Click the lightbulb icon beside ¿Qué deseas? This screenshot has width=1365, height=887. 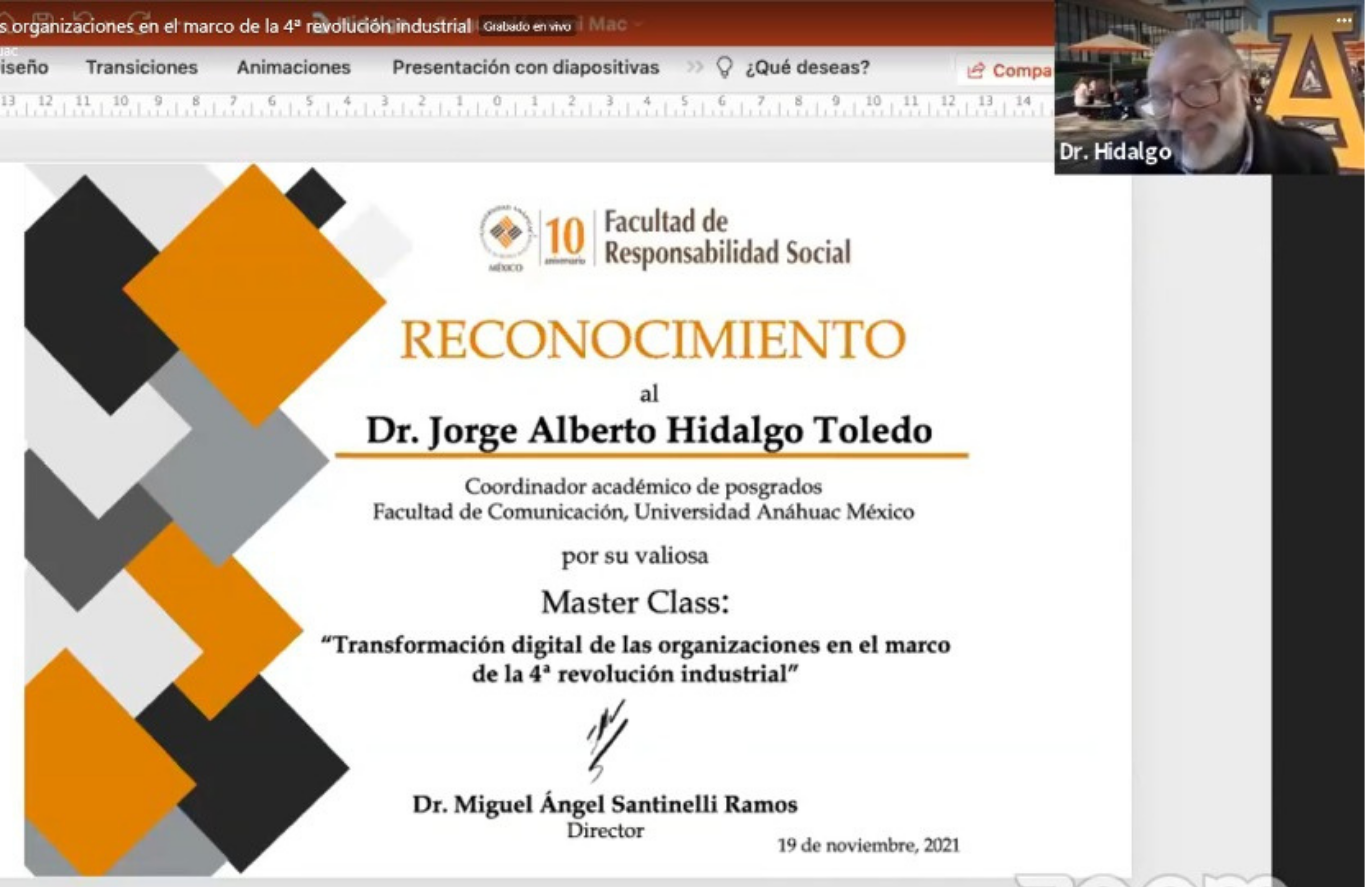tap(725, 67)
